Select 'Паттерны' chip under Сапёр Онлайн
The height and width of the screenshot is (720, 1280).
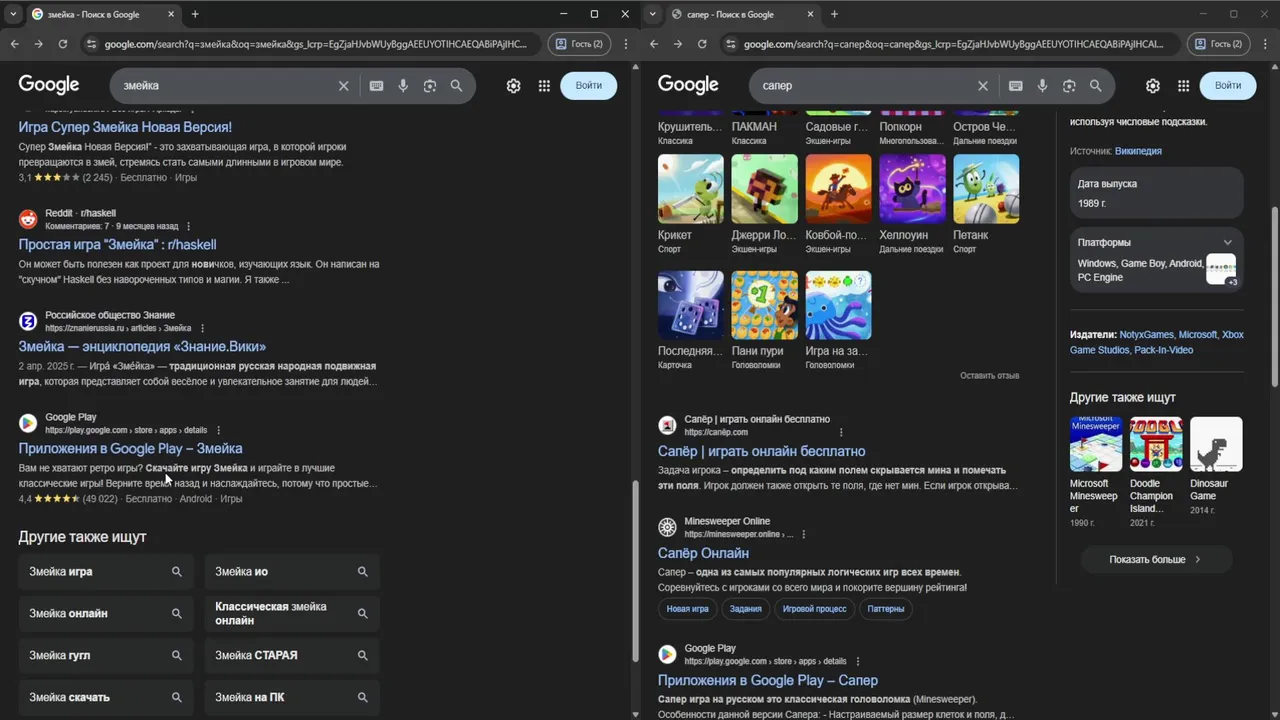coord(885,608)
